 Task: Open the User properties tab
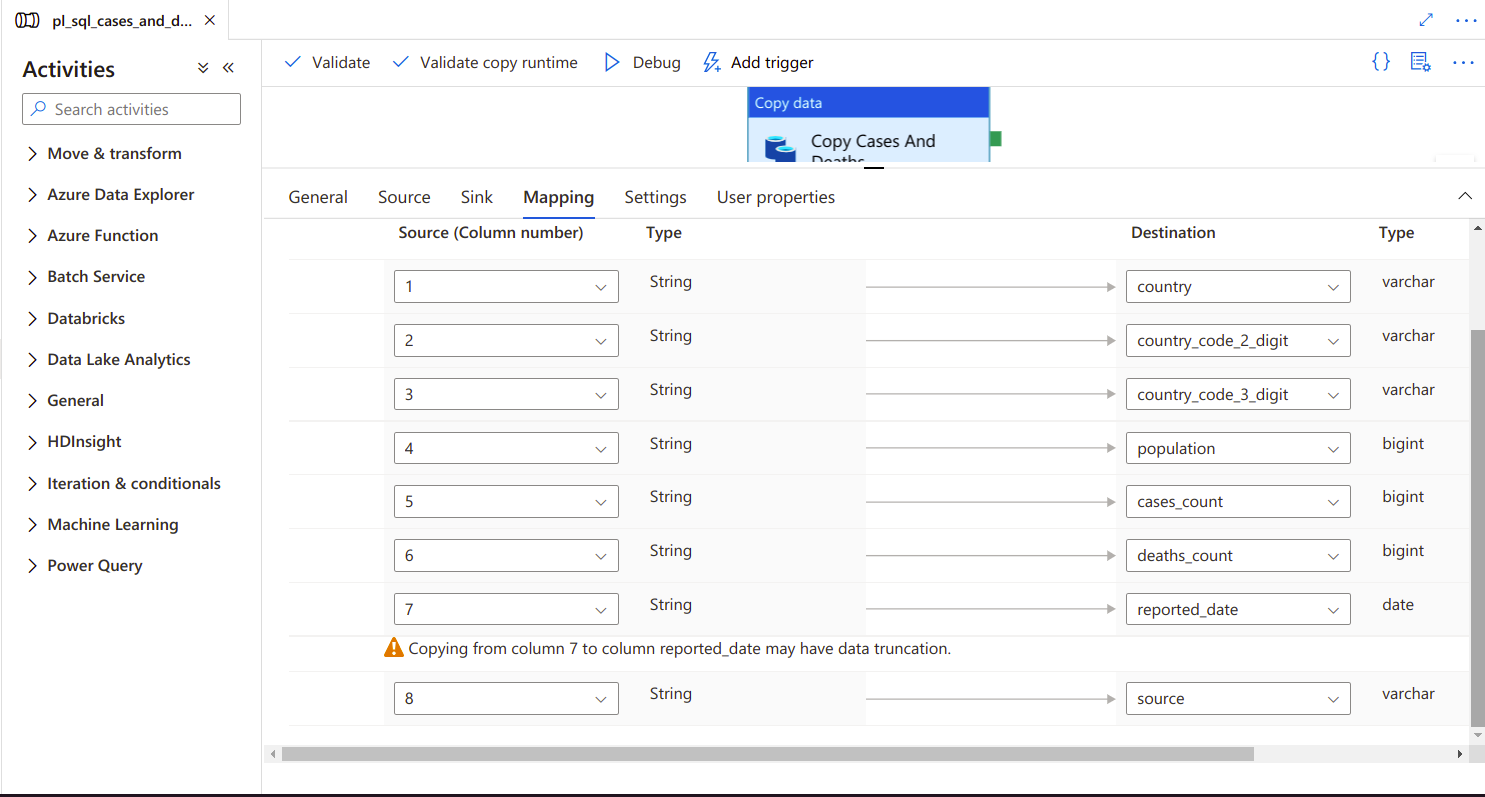tap(776, 197)
